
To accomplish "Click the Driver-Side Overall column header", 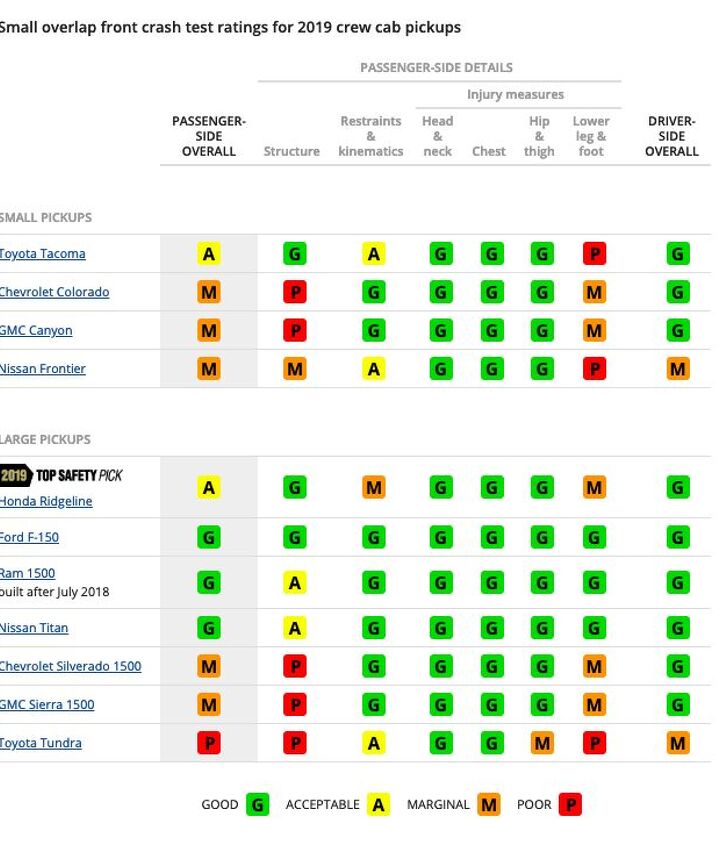I will (672, 137).
